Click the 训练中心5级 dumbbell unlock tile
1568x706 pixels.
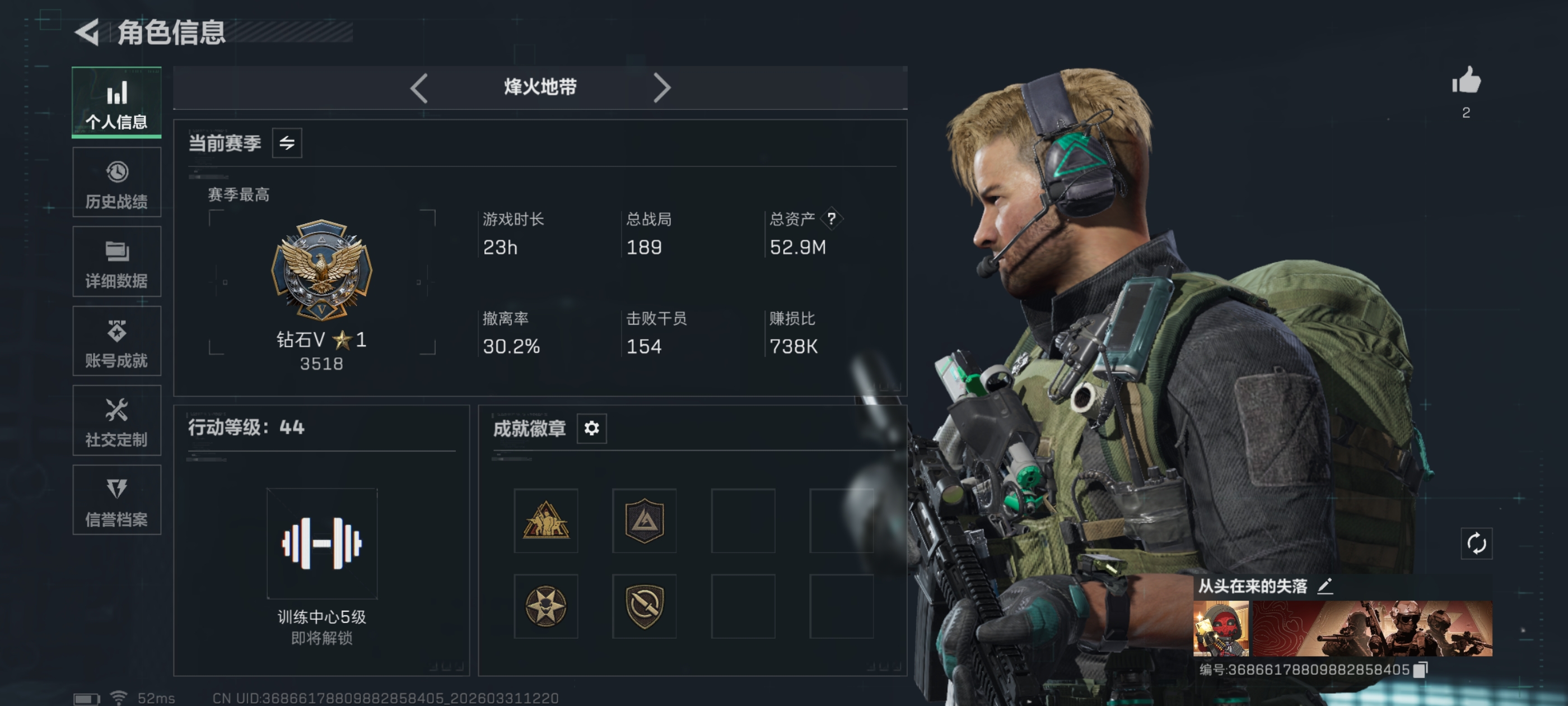[x=322, y=544]
